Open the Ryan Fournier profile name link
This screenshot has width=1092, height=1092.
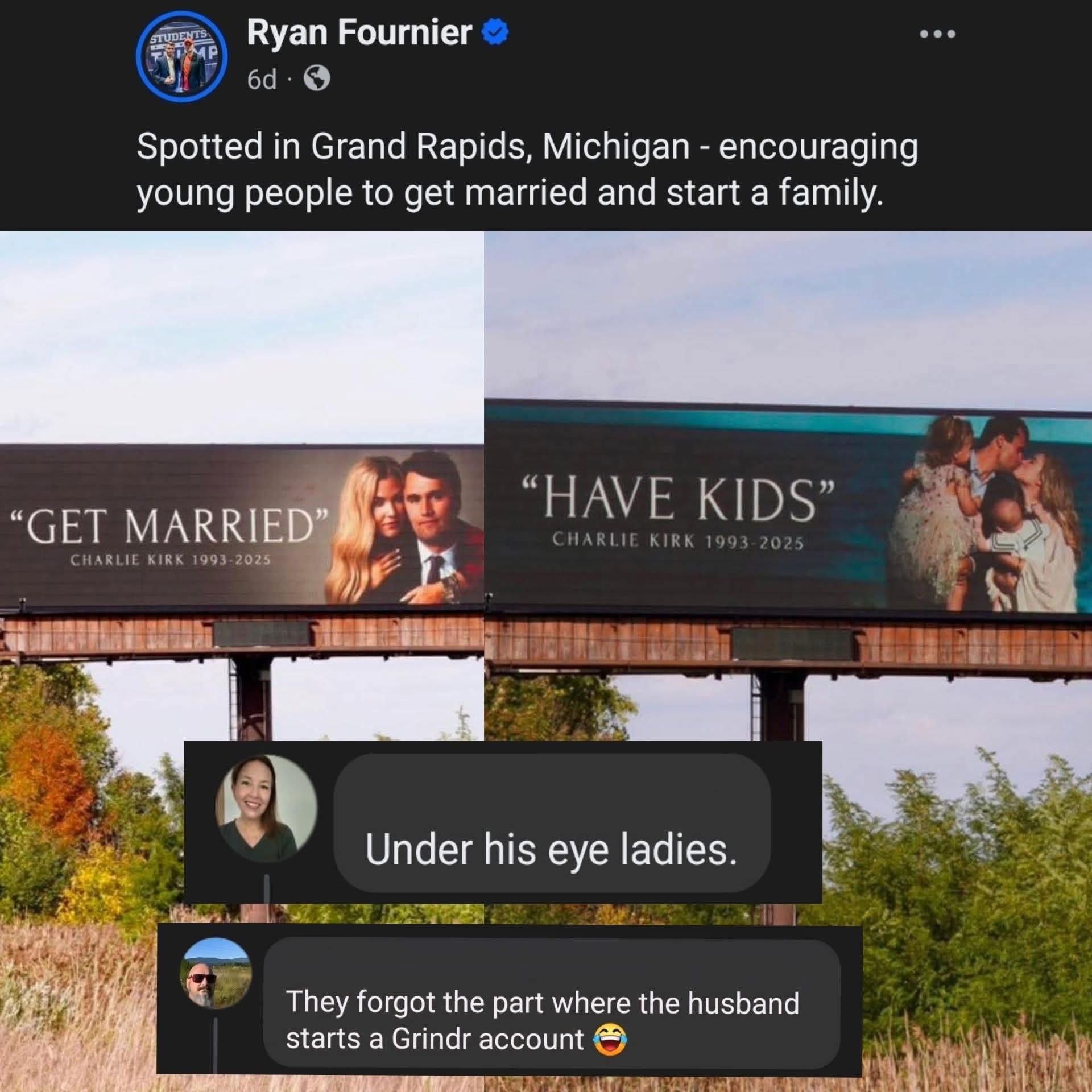359,32
